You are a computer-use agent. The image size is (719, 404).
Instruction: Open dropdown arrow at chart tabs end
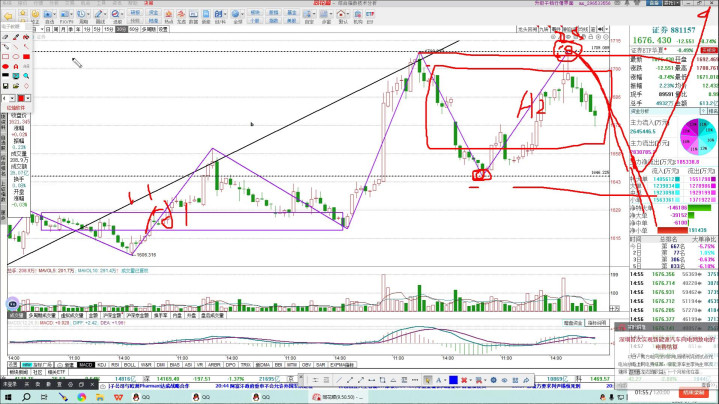coord(607,29)
